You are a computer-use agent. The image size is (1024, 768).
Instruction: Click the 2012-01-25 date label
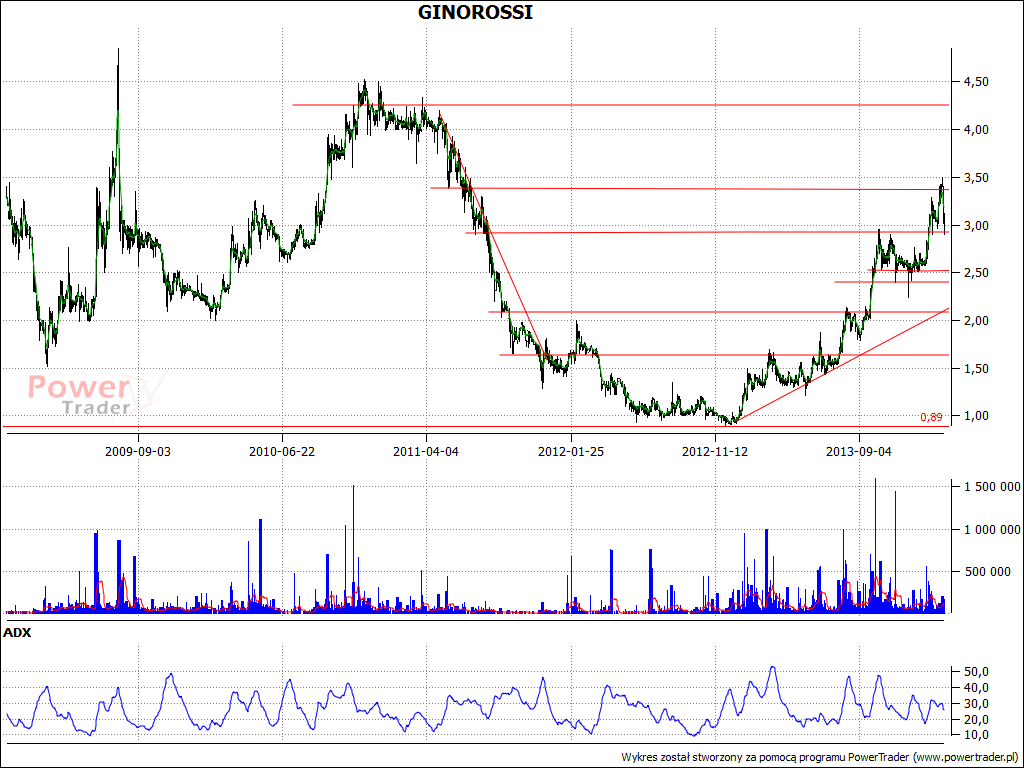pos(571,451)
